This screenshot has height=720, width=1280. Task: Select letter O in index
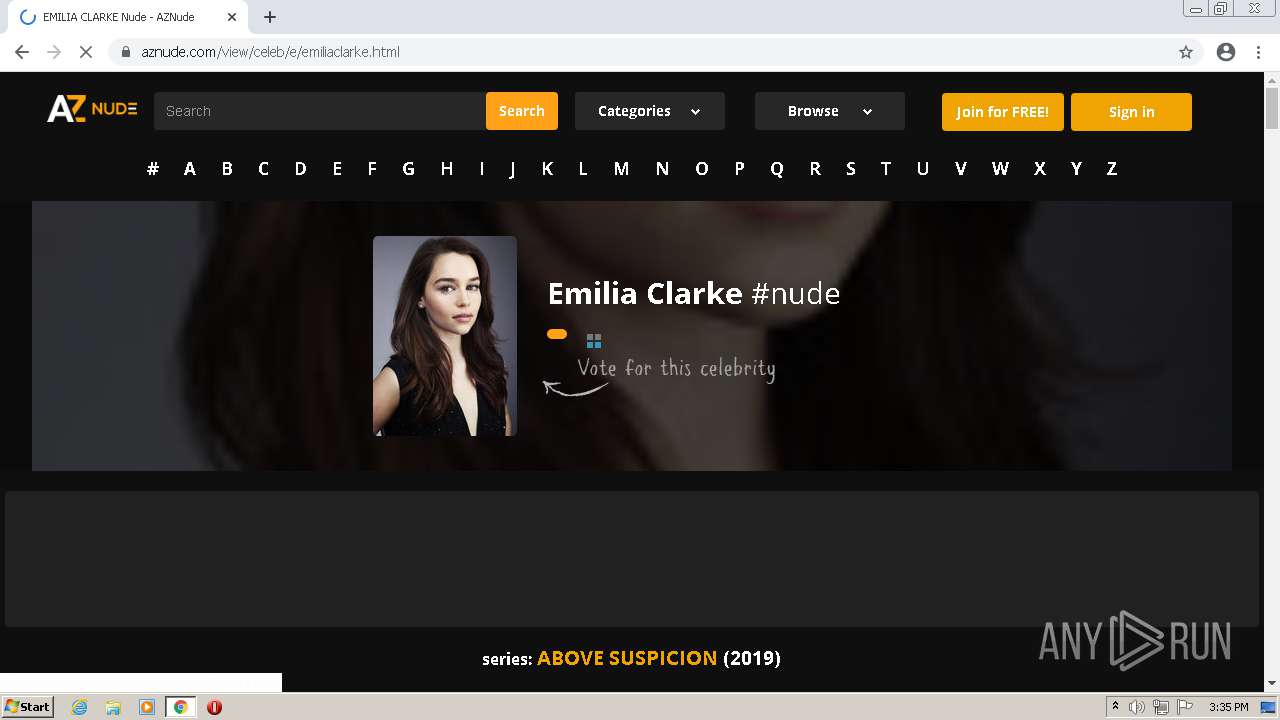701,169
